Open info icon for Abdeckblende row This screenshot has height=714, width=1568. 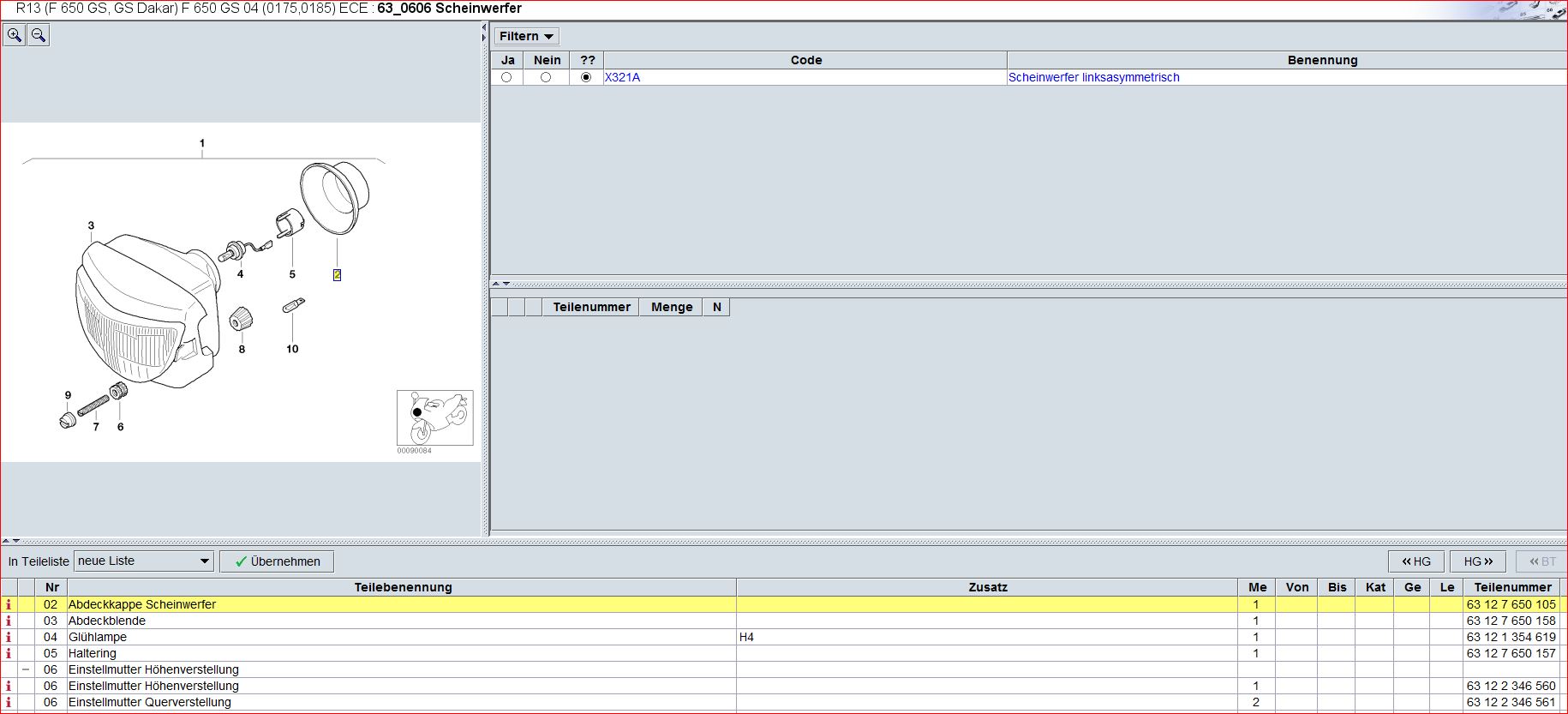click(x=9, y=621)
